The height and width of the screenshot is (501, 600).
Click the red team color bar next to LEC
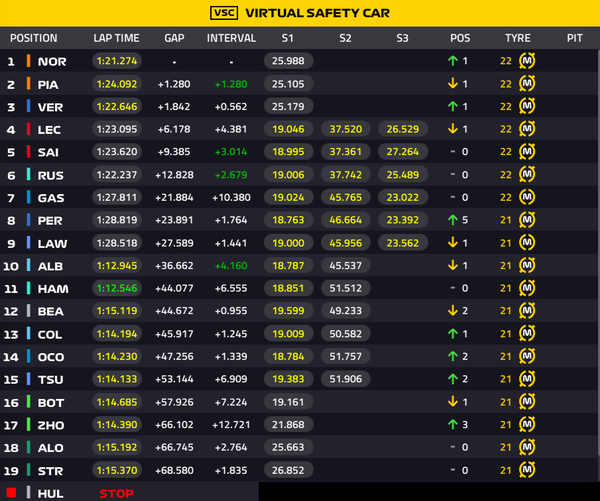coord(28,129)
